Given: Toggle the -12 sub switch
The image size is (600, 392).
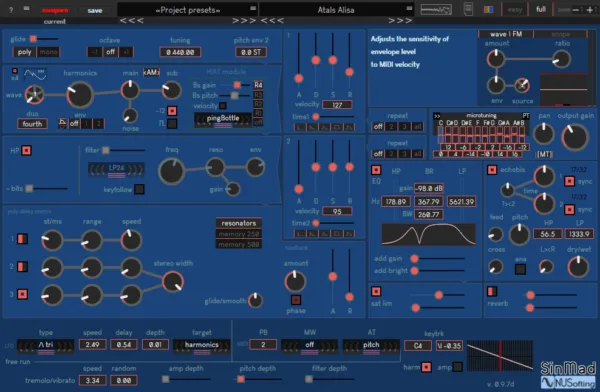Looking at the screenshot, I should [x=172, y=111].
